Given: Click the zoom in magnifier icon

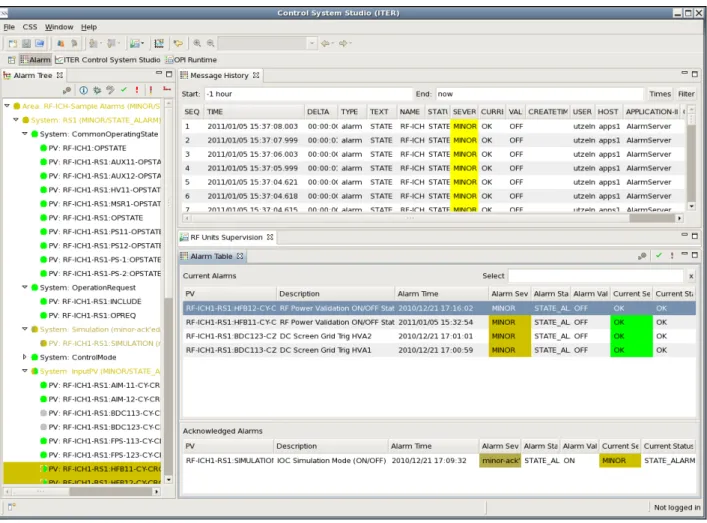Looking at the screenshot, I should click(x=197, y=43).
